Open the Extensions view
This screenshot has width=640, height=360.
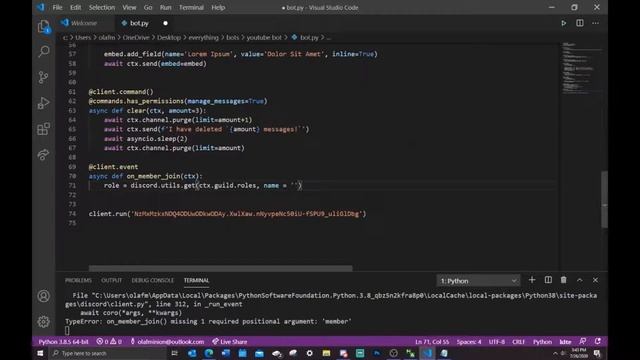tap(43, 129)
